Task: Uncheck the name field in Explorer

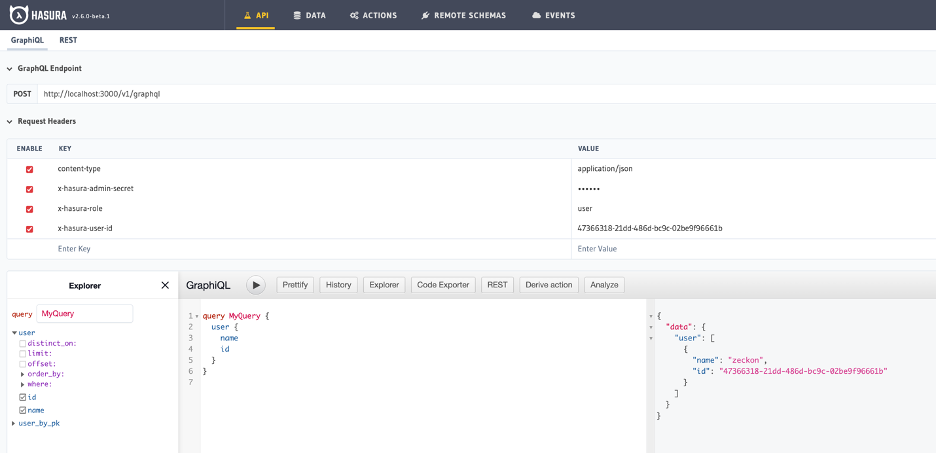Action: 23,410
